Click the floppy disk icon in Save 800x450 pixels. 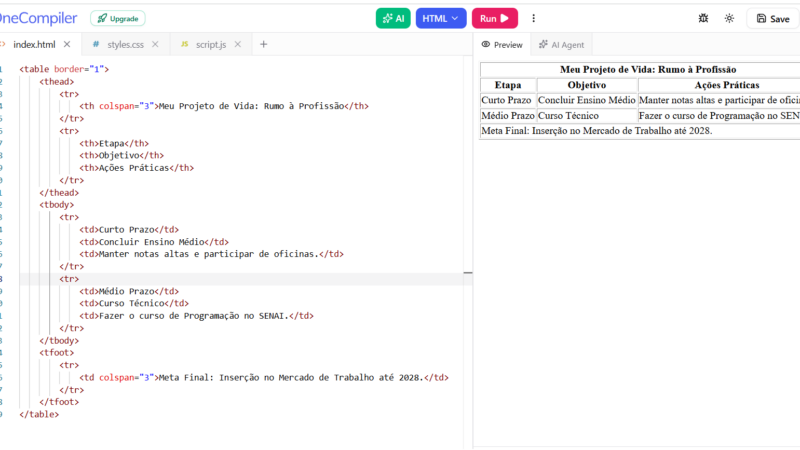tap(761, 18)
